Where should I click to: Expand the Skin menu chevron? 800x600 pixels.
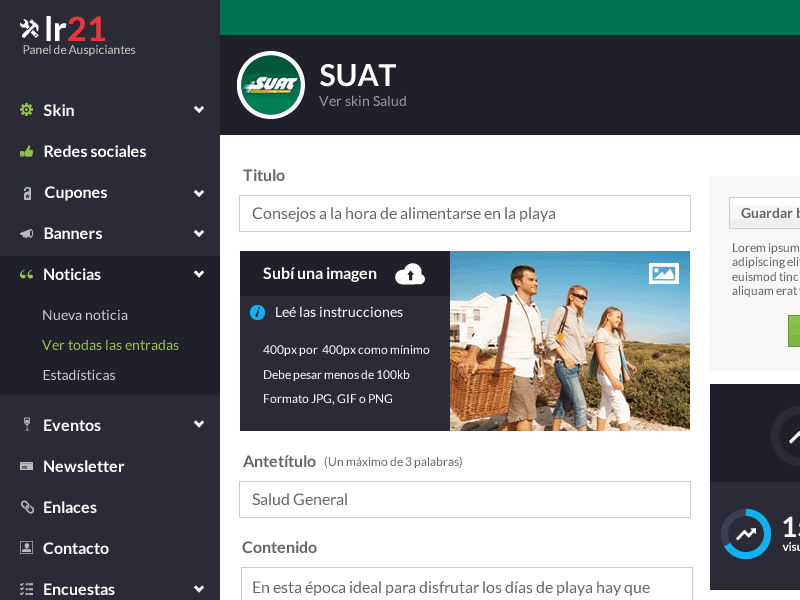[199, 110]
